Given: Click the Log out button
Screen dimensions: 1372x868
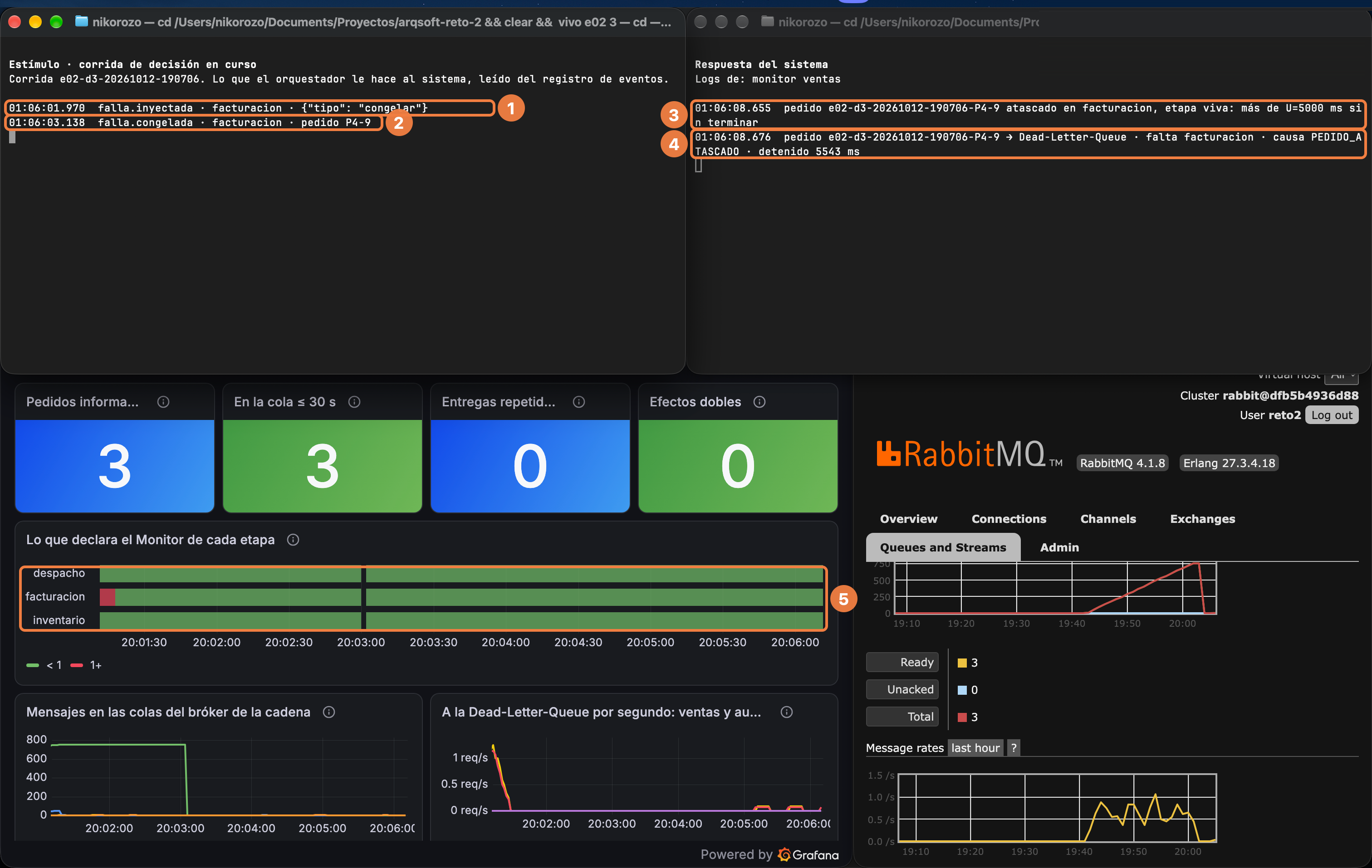Looking at the screenshot, I should (1332, 415).
